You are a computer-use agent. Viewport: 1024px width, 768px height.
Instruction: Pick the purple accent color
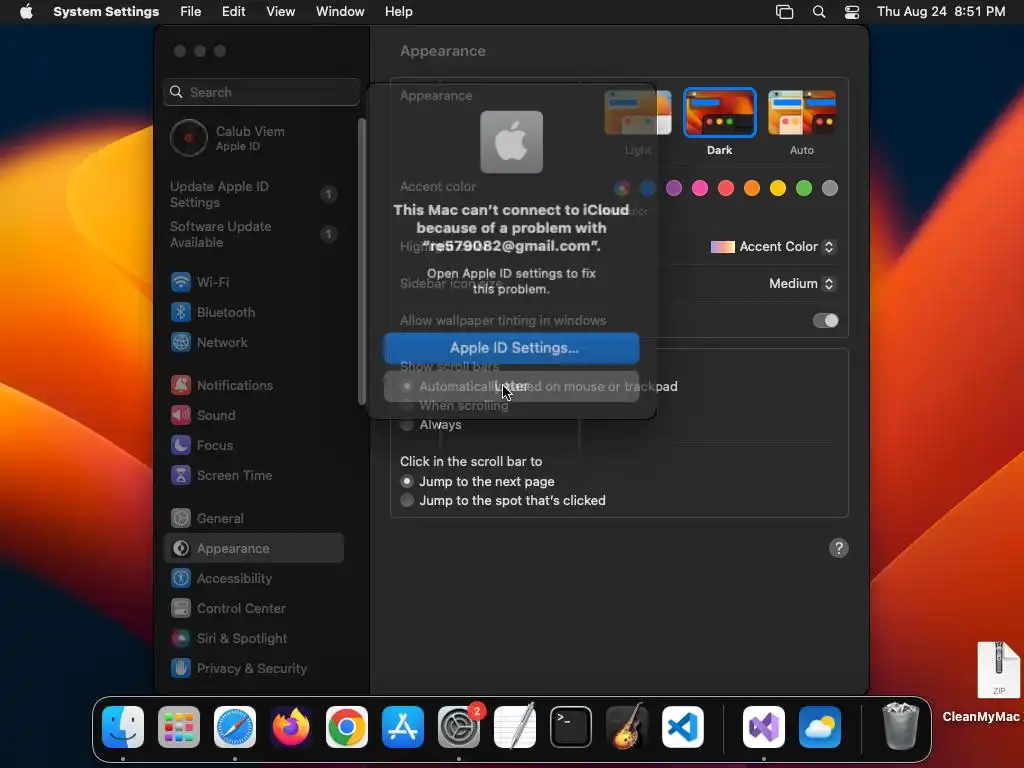(x=674, y=189)
